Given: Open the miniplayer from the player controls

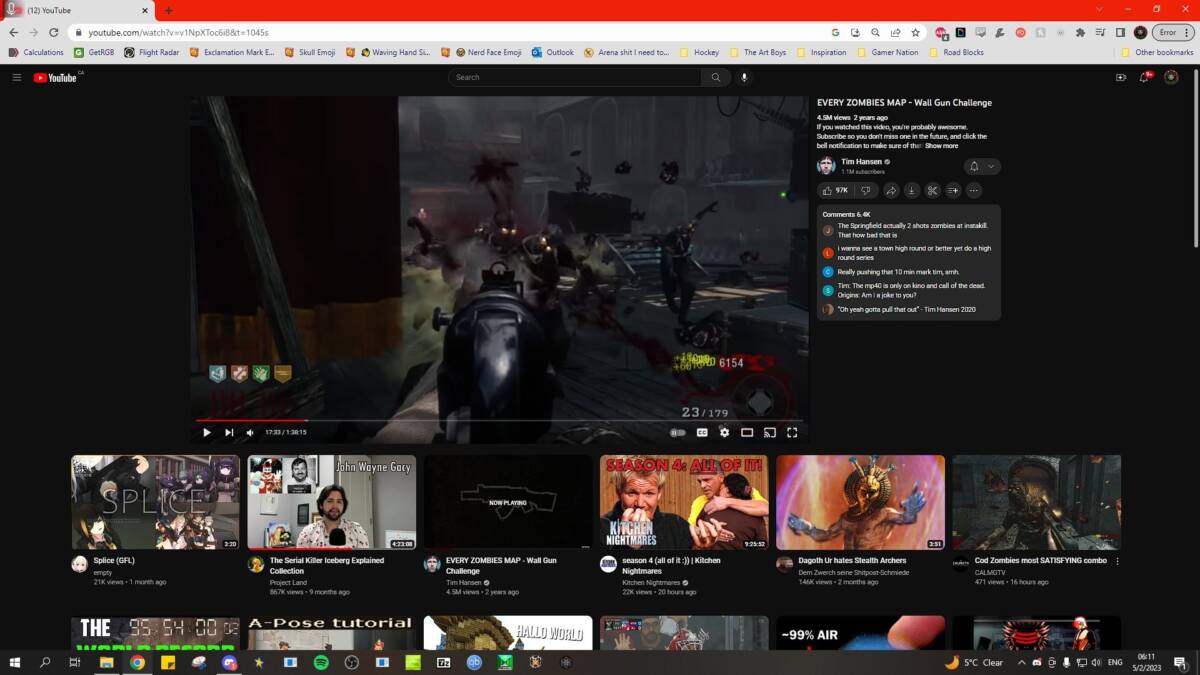Looking at the screenshot, I should click(747, 432).
